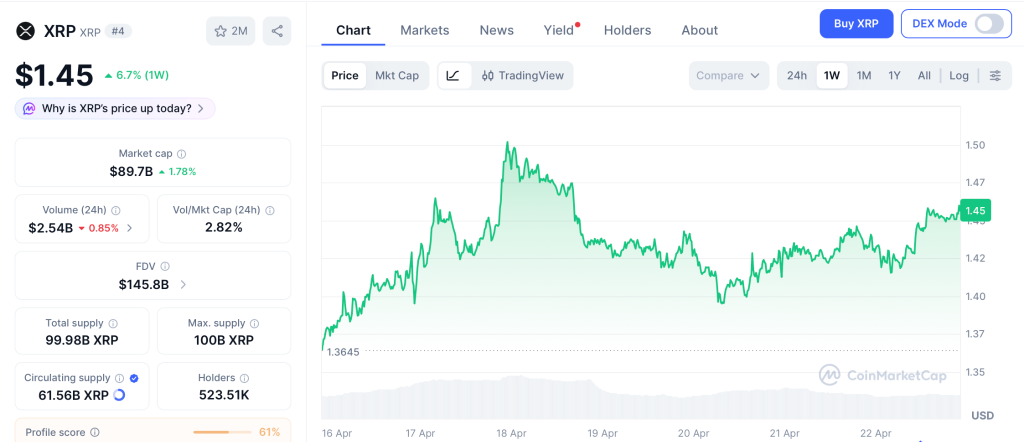Image resolution: width=1024 pixels, height=442 pixels.
Task: Switch to the line chart type icon
Action: pos(453,75)
